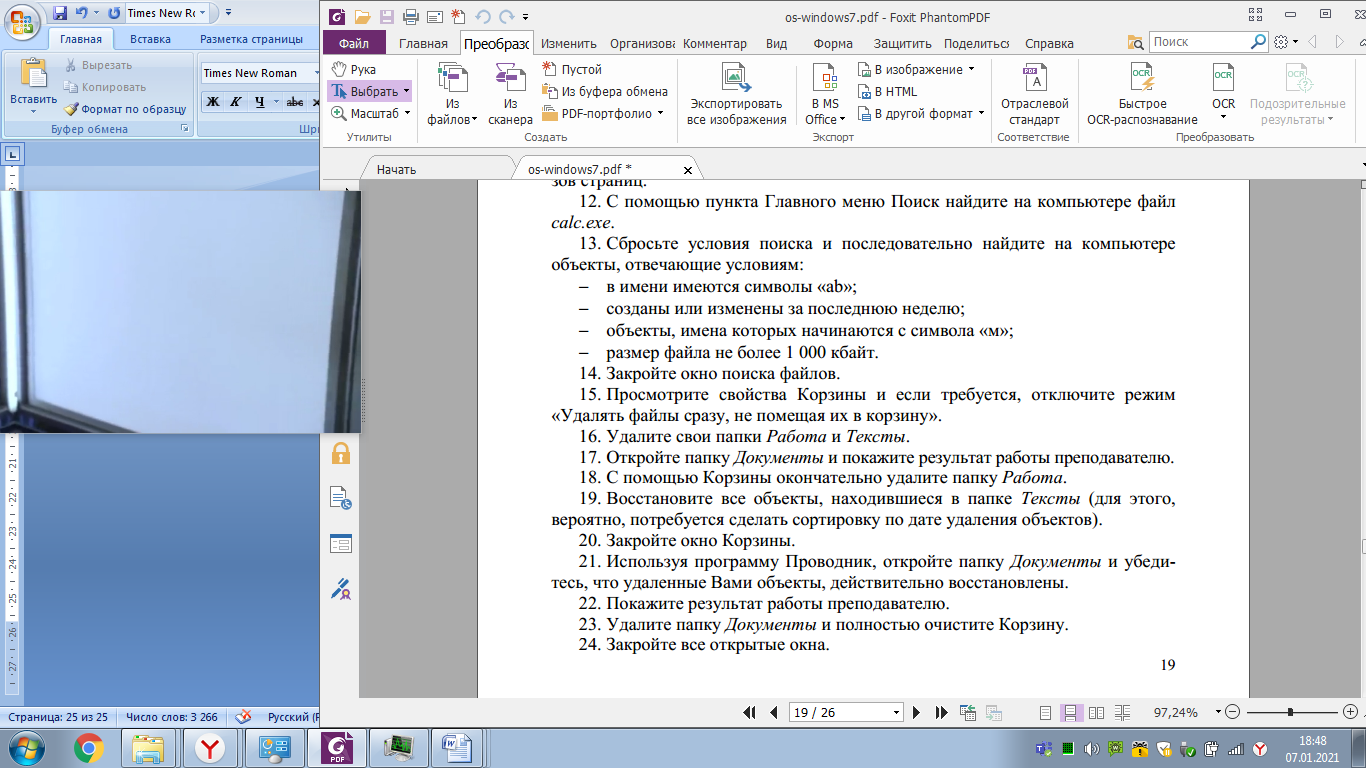
Task: Select continuous page view mode
Action: [1070, 713]
